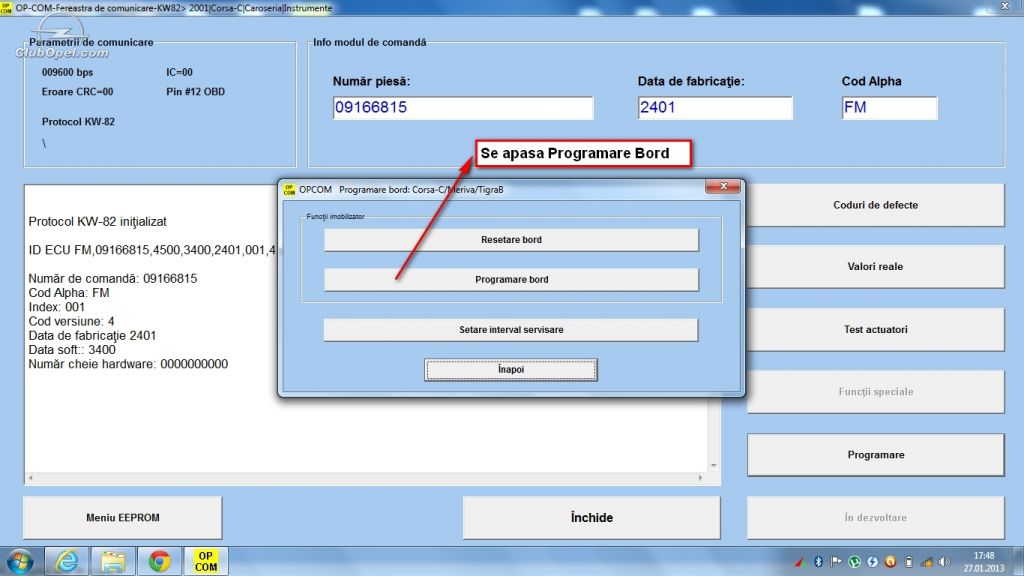
Task: Click the '009600 bps' parameter text
Action: click(67, 72)
